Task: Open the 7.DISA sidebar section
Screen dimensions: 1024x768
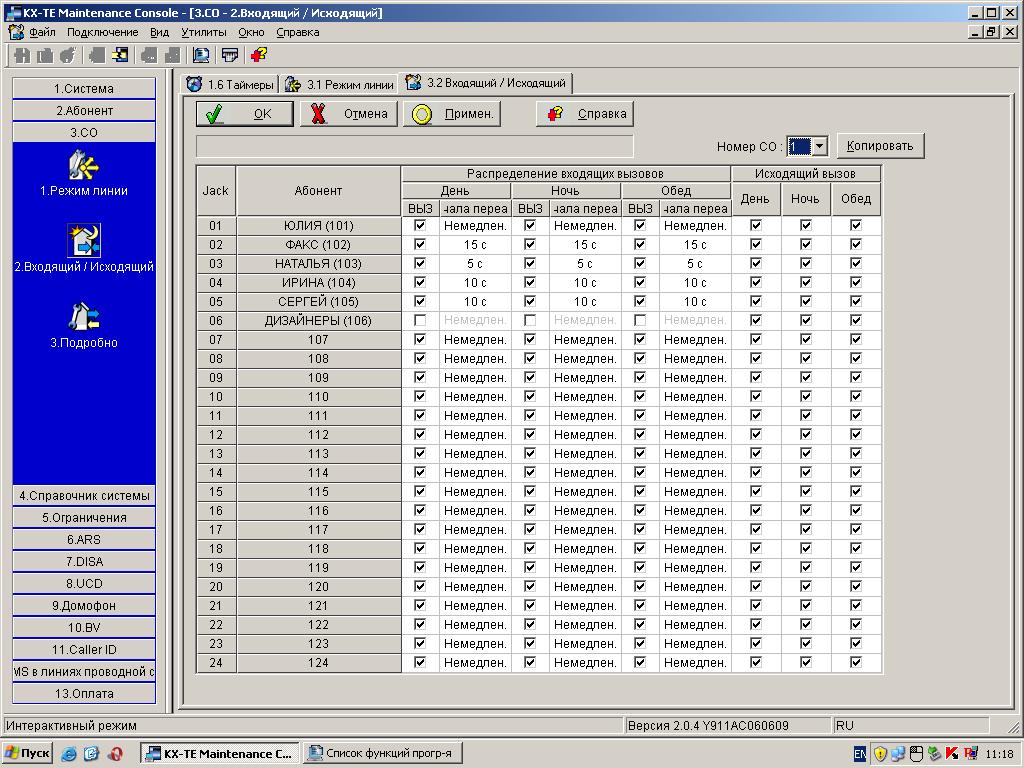Action: point(84,562)
